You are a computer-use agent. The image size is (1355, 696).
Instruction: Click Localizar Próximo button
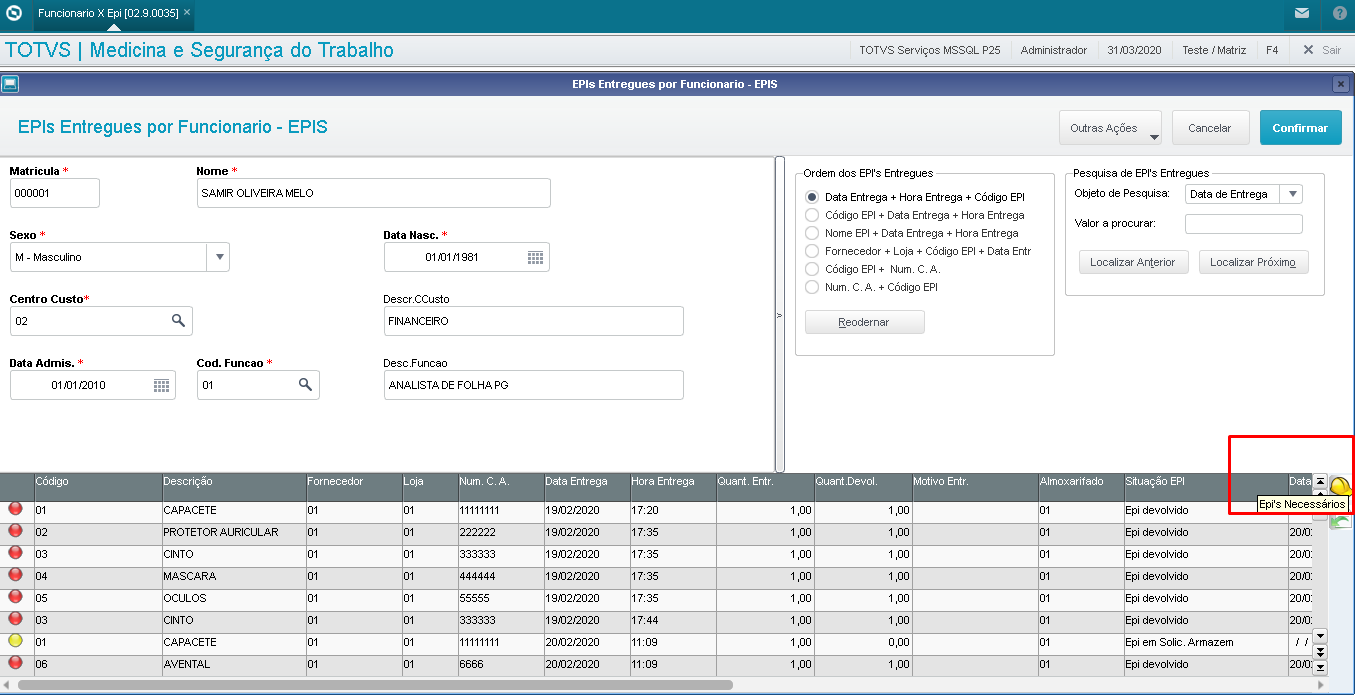click(x=1253, y=262)
